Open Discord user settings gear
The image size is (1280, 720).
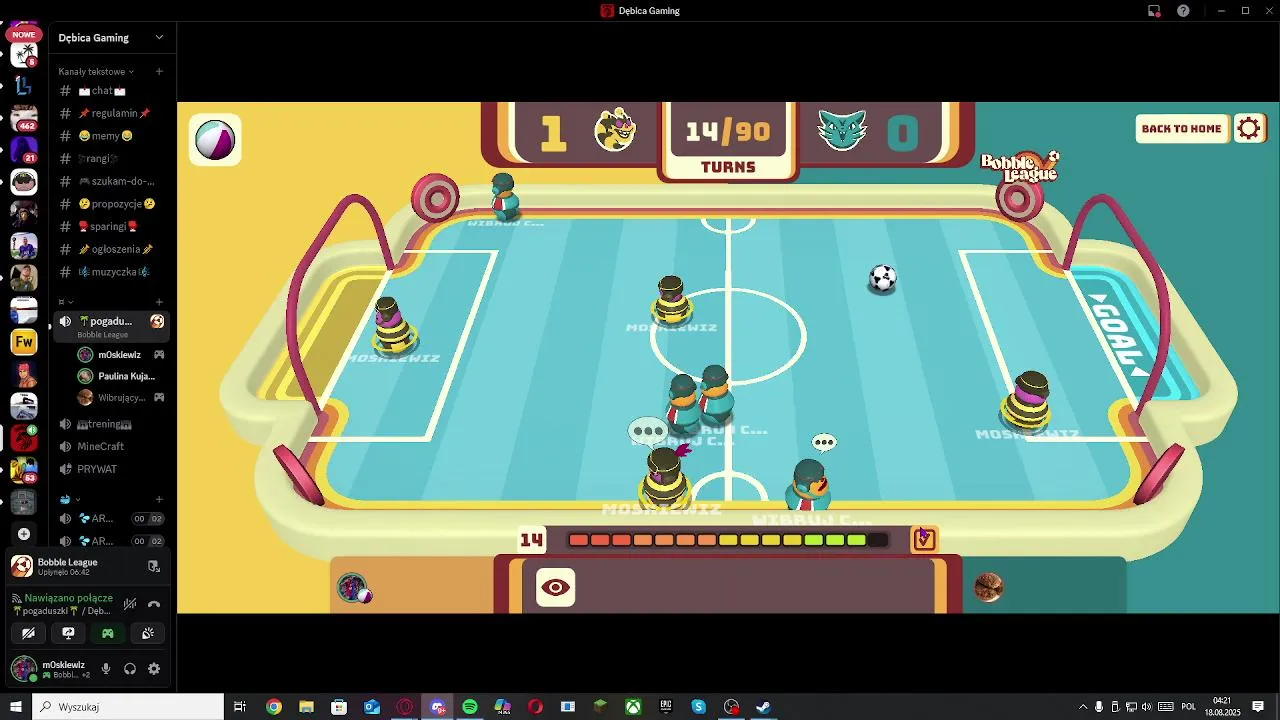click(x=154, y=669)
